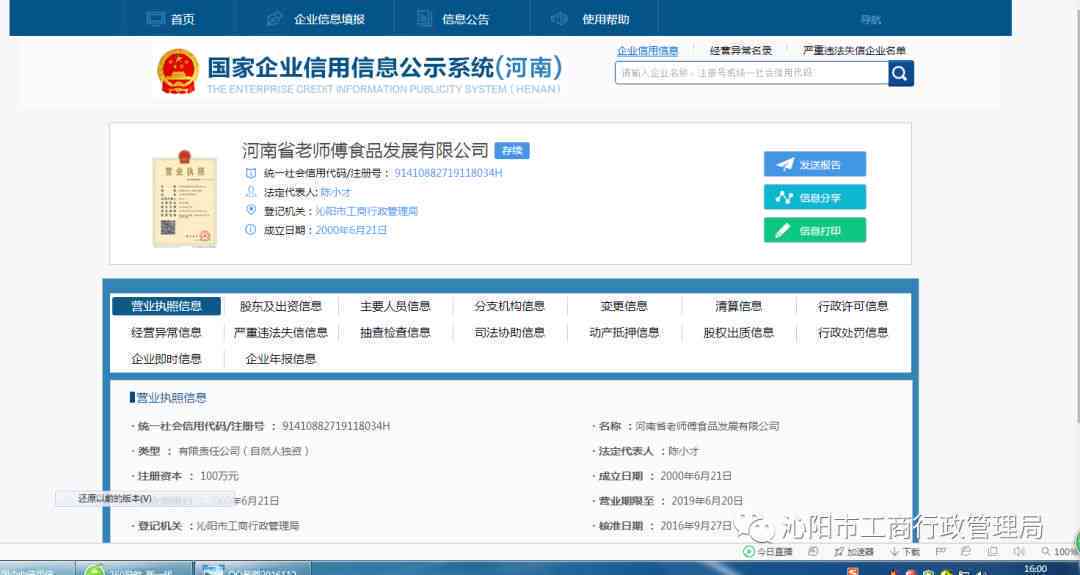This screenshot has width=1080, height=575.
Task: Click the paper plane icon on 发送报告
Action: [x=785, y=165]
